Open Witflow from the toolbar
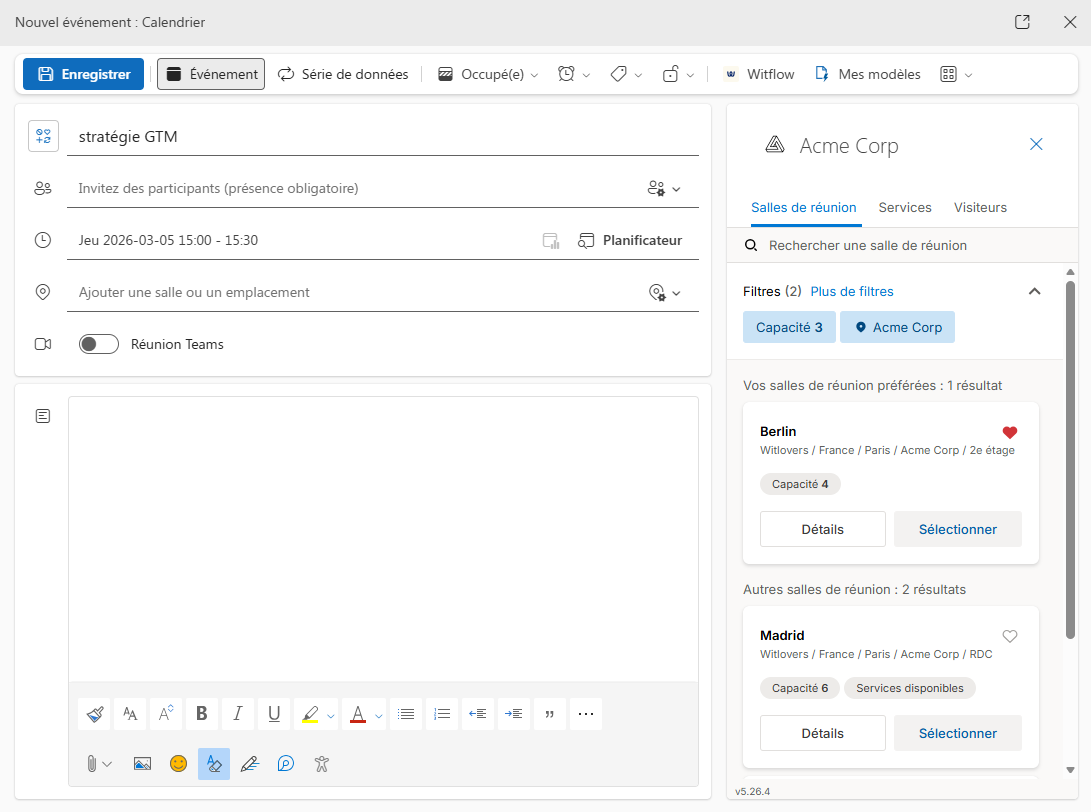This screenshot has height=812, width=1091. 758,73
